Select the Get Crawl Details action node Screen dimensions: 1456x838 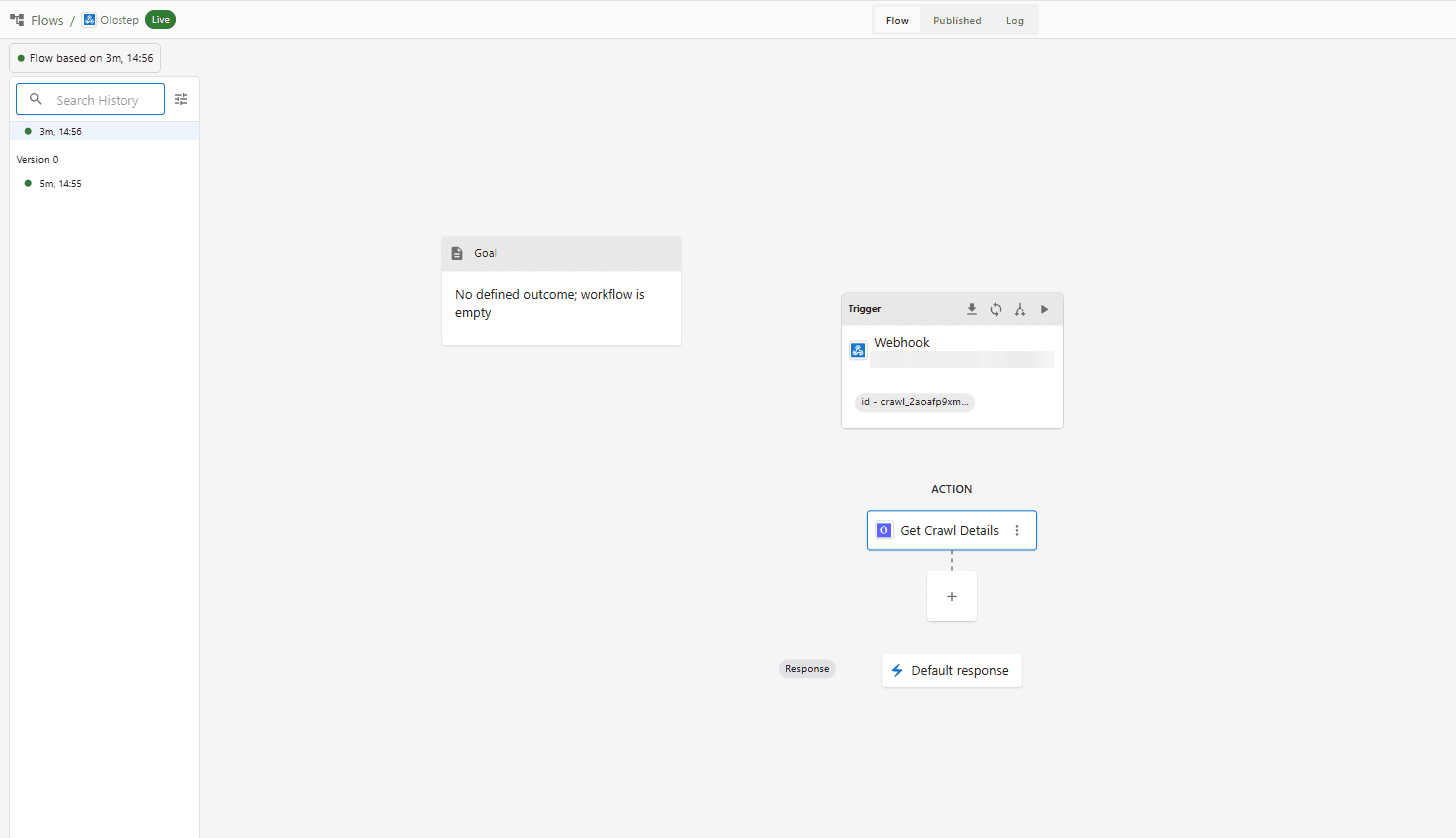952,531
